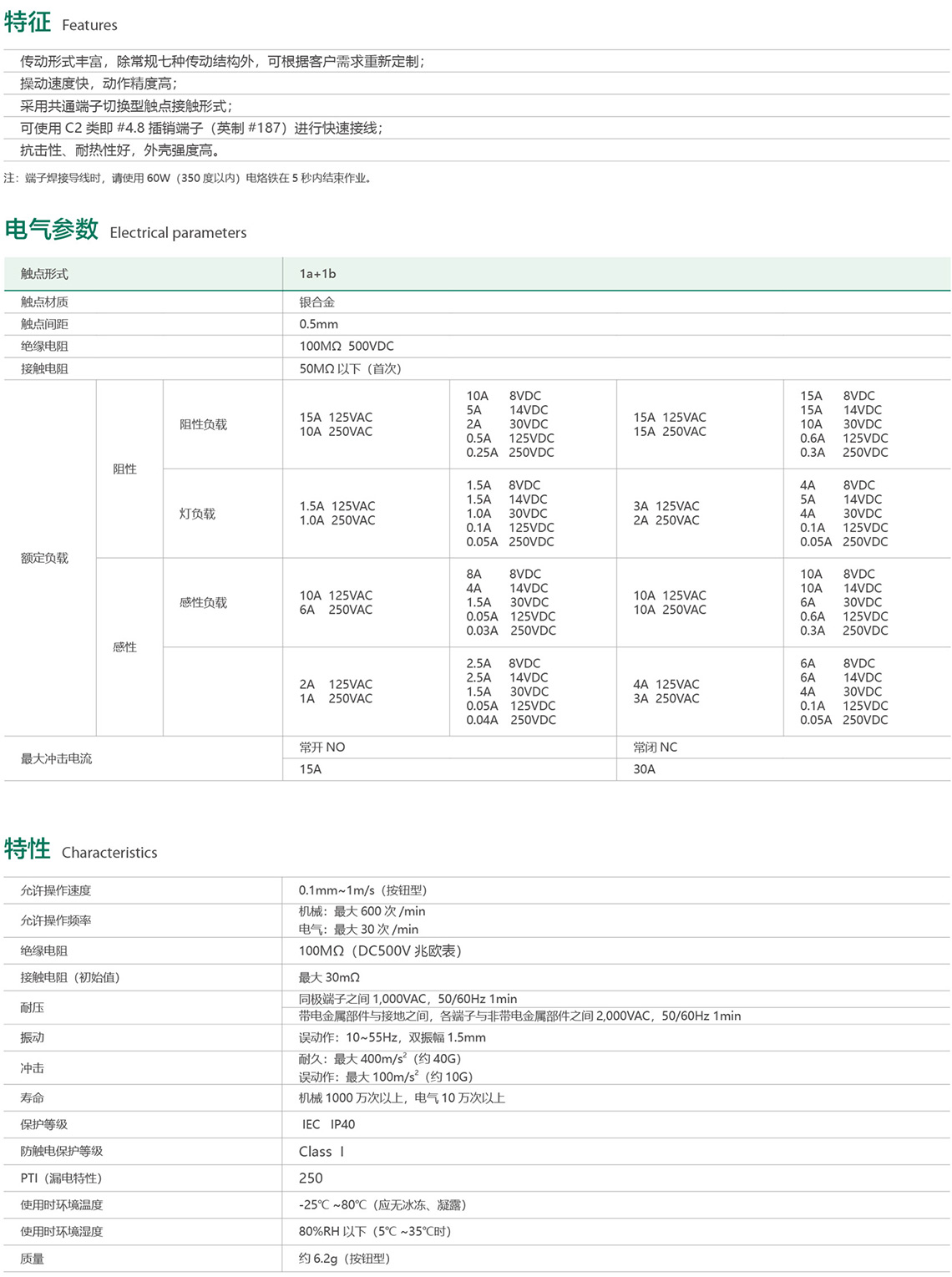Click the 常闭 NC column header
Viewport: 952px width, 1277px height.
click(655, 747)
